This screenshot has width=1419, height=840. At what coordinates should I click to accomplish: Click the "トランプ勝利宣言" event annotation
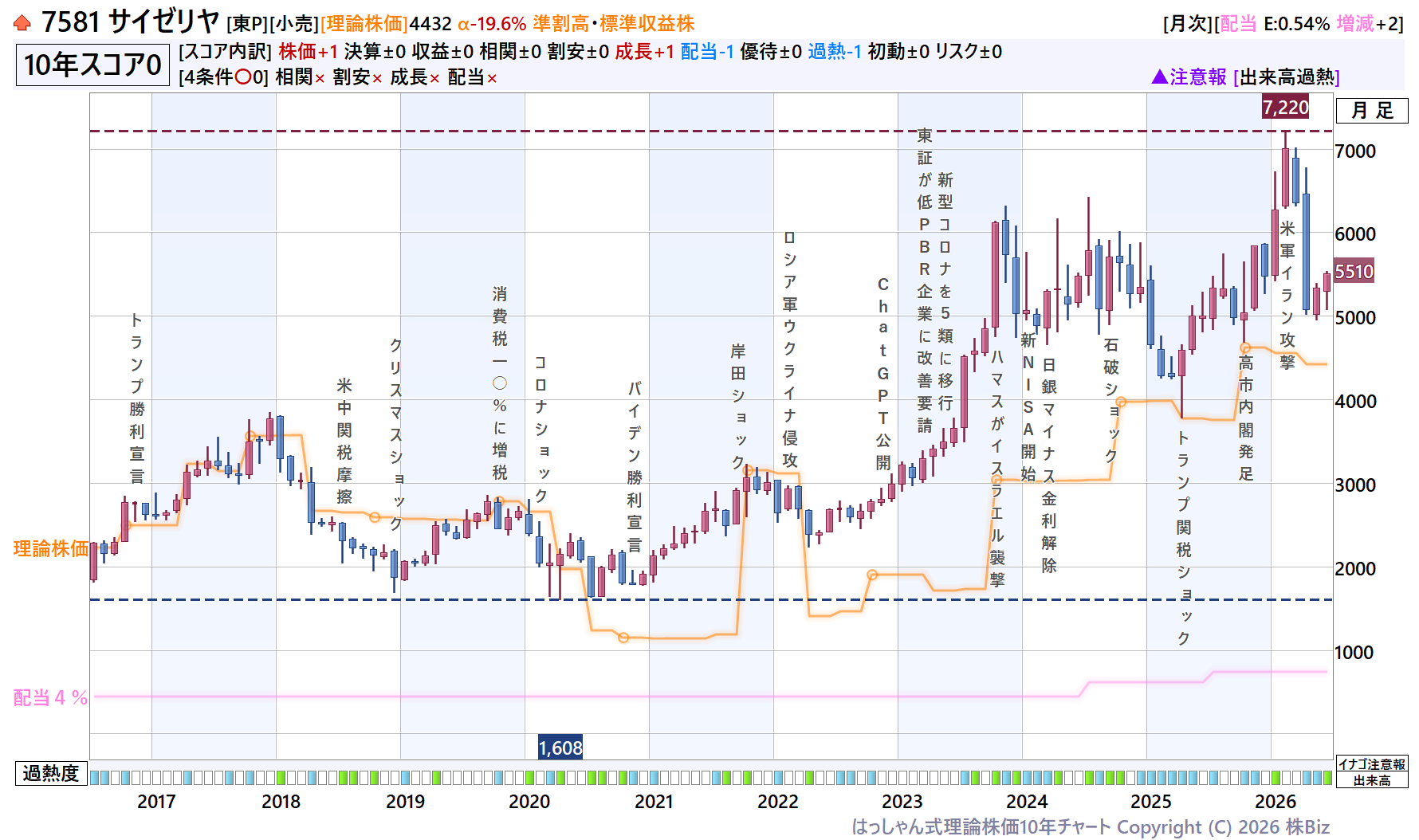(137, 398)
